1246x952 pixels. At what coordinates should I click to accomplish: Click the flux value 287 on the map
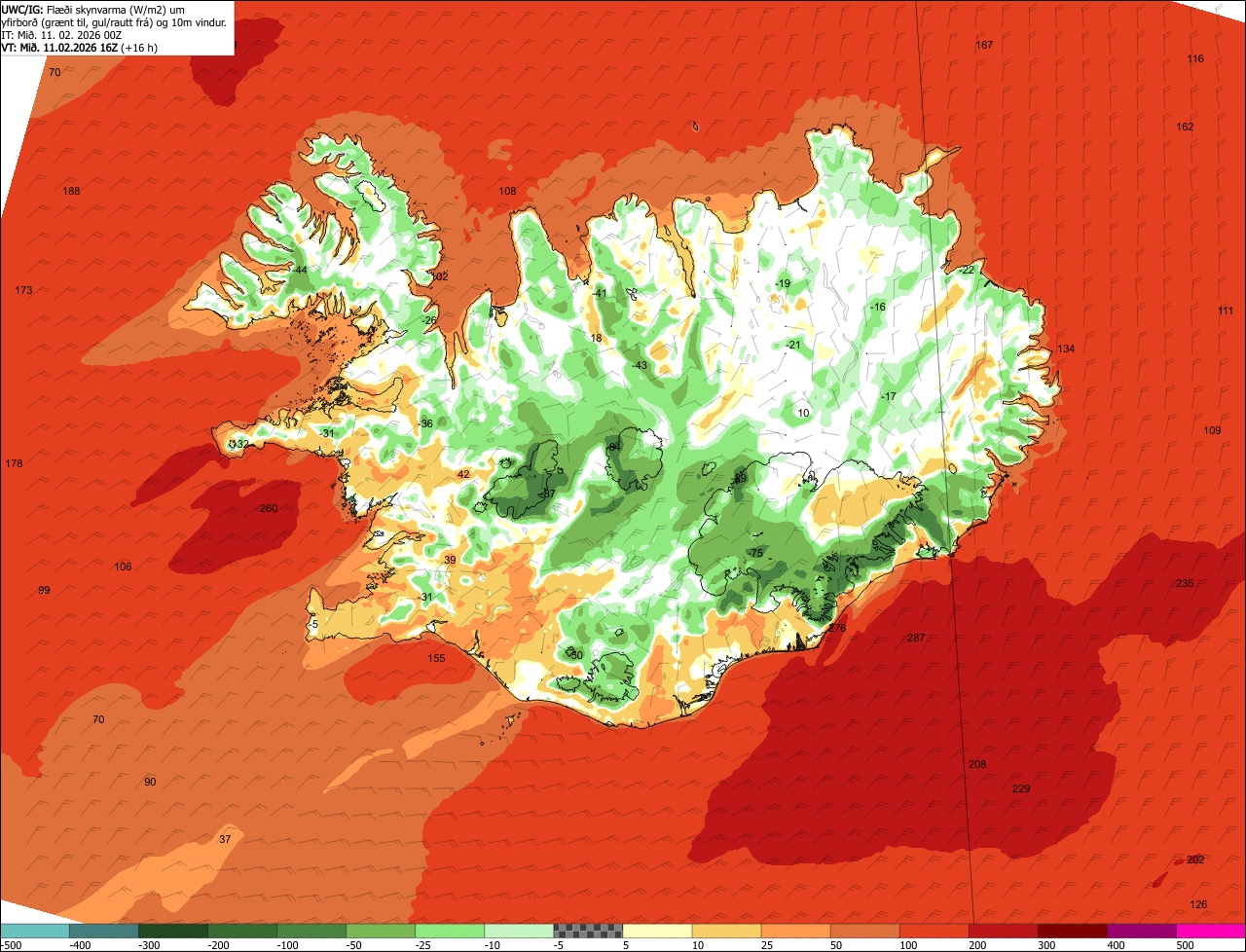click(915, 639)
